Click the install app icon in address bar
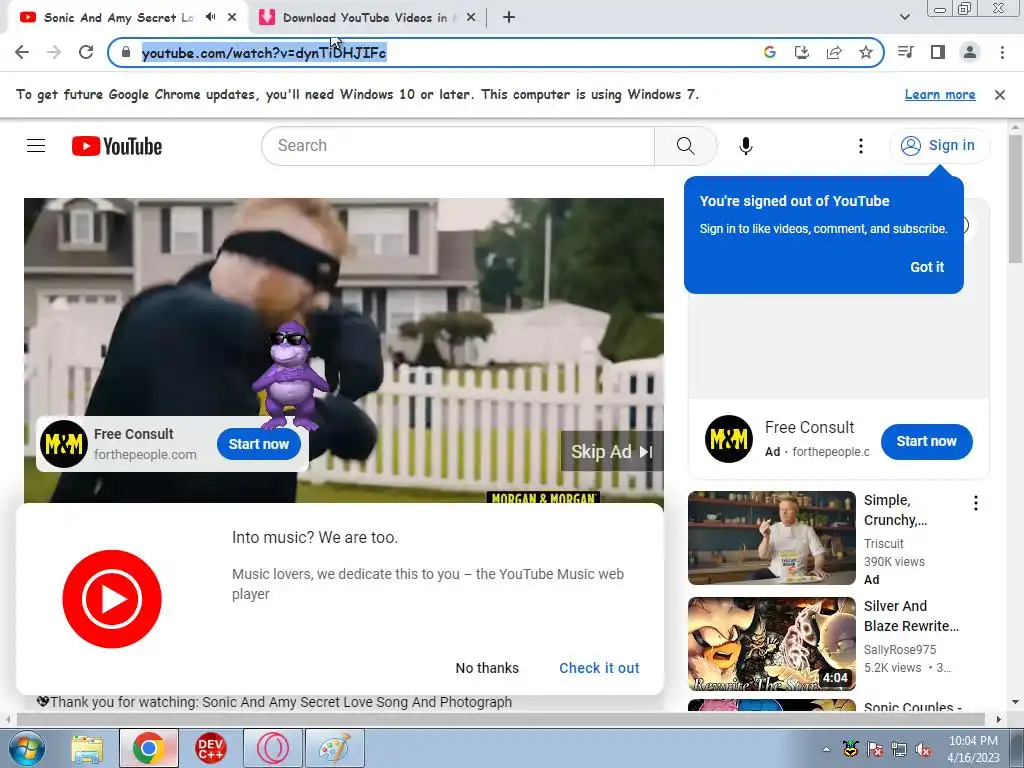 point(802,52)
